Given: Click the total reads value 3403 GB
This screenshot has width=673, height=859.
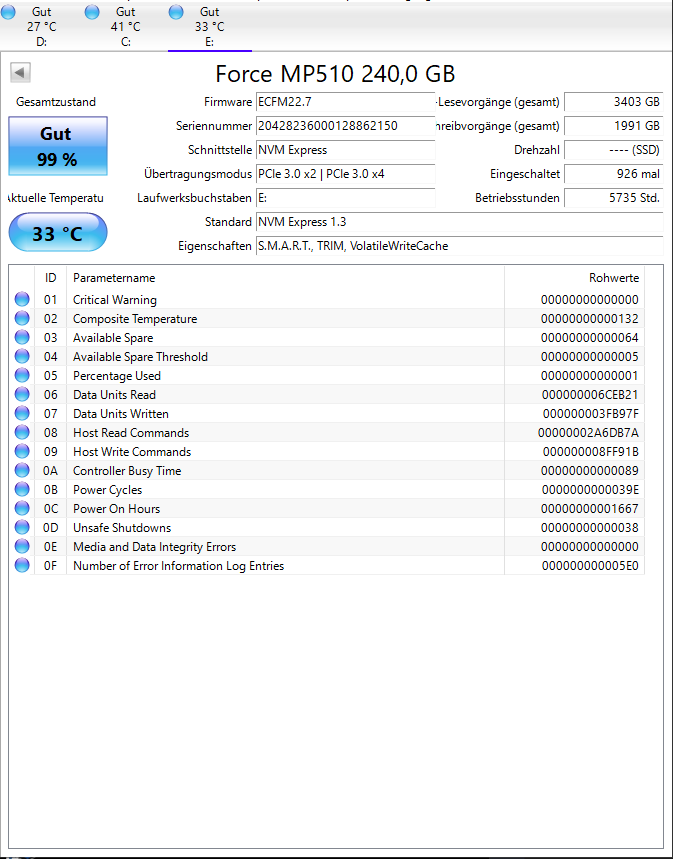Looking at the screenshot, I should (x=613, y=102).
